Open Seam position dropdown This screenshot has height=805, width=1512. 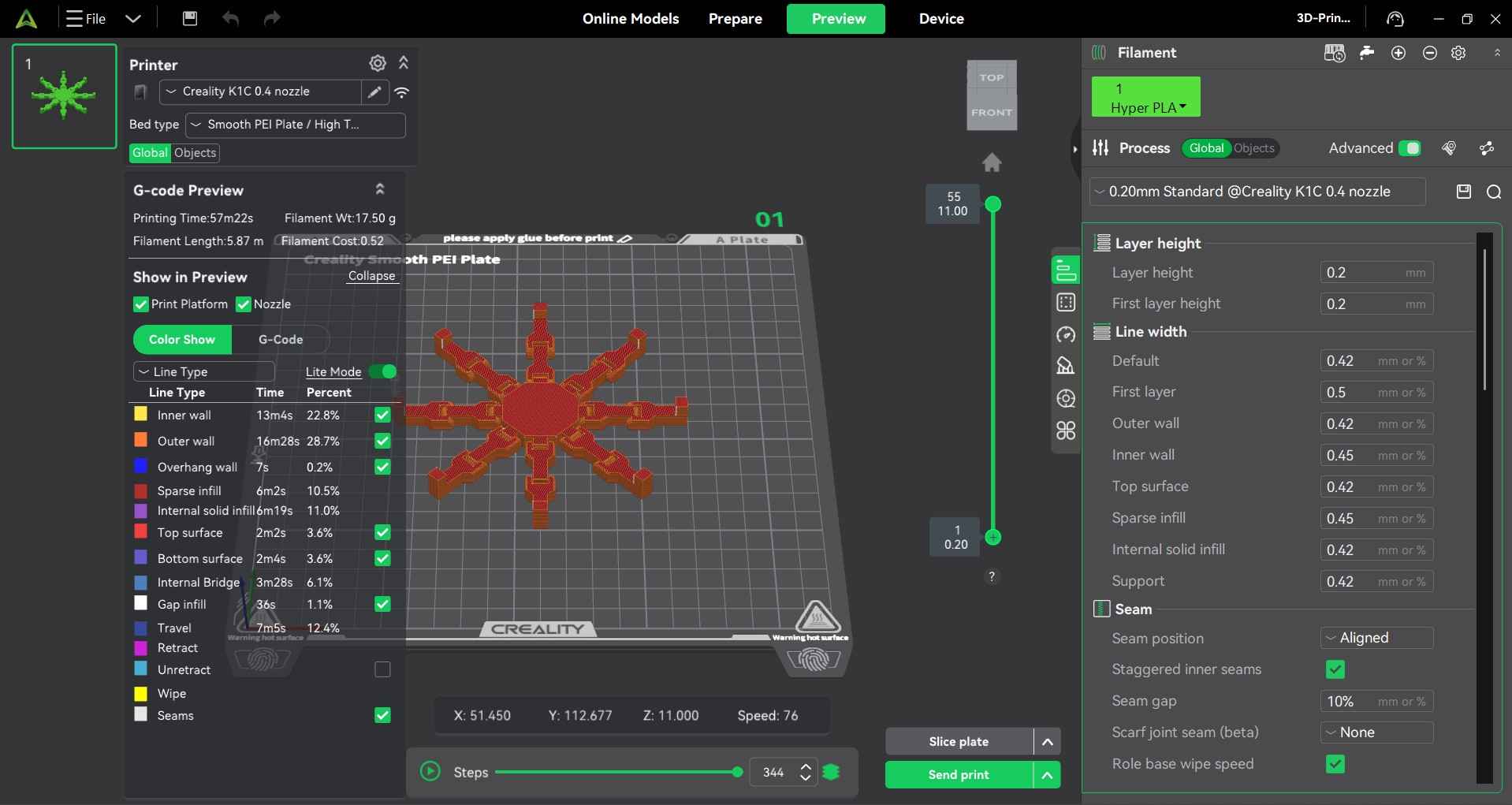pyautogui.click(x=1376, y=638)
